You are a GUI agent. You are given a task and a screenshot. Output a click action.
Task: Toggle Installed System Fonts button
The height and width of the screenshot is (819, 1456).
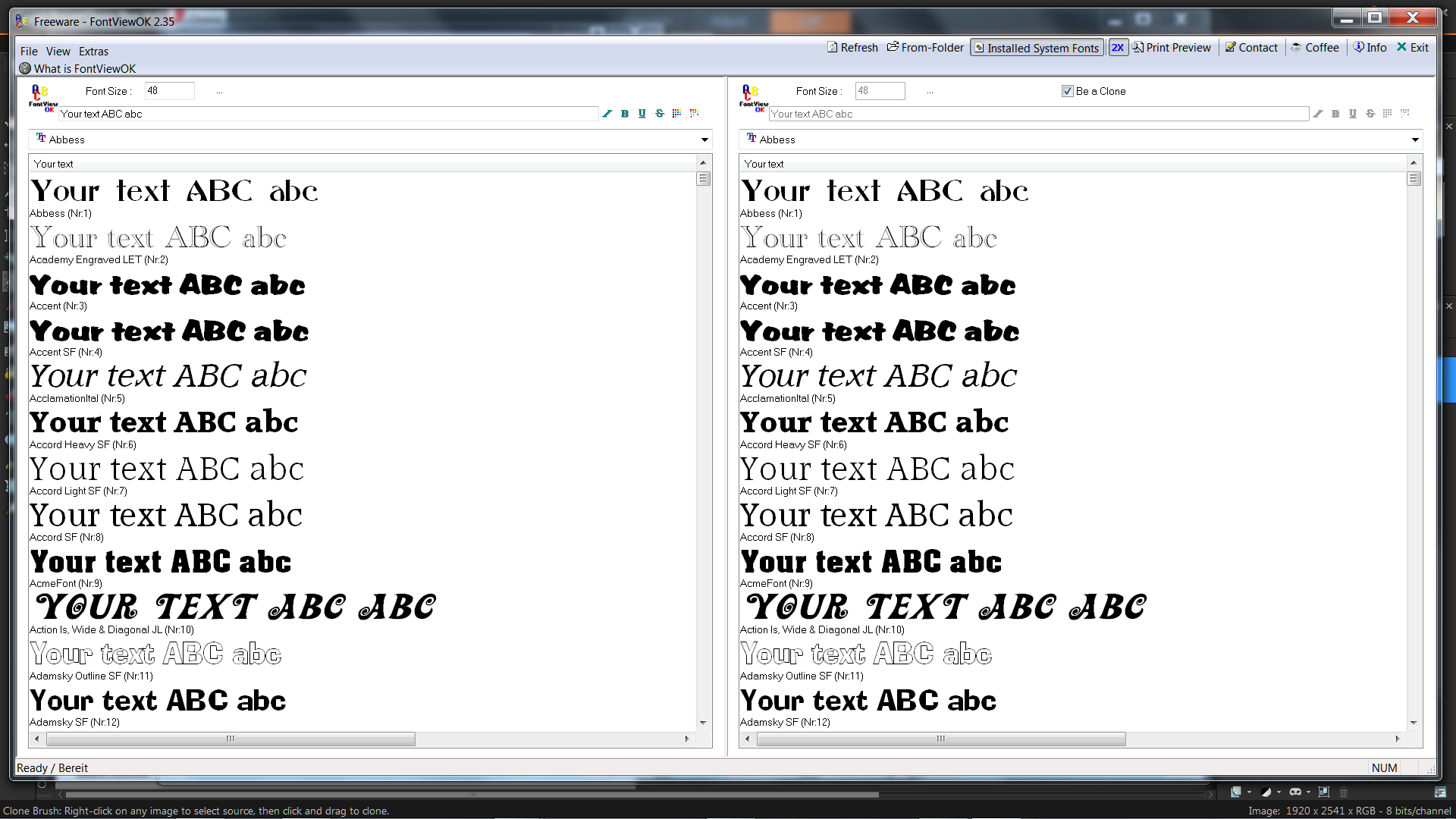click(x=1037, y=48)
